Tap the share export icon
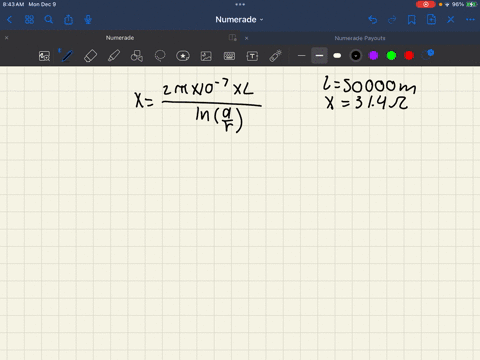Image resolution: width=480 pixels, height=360 pixels. (68, 20)
